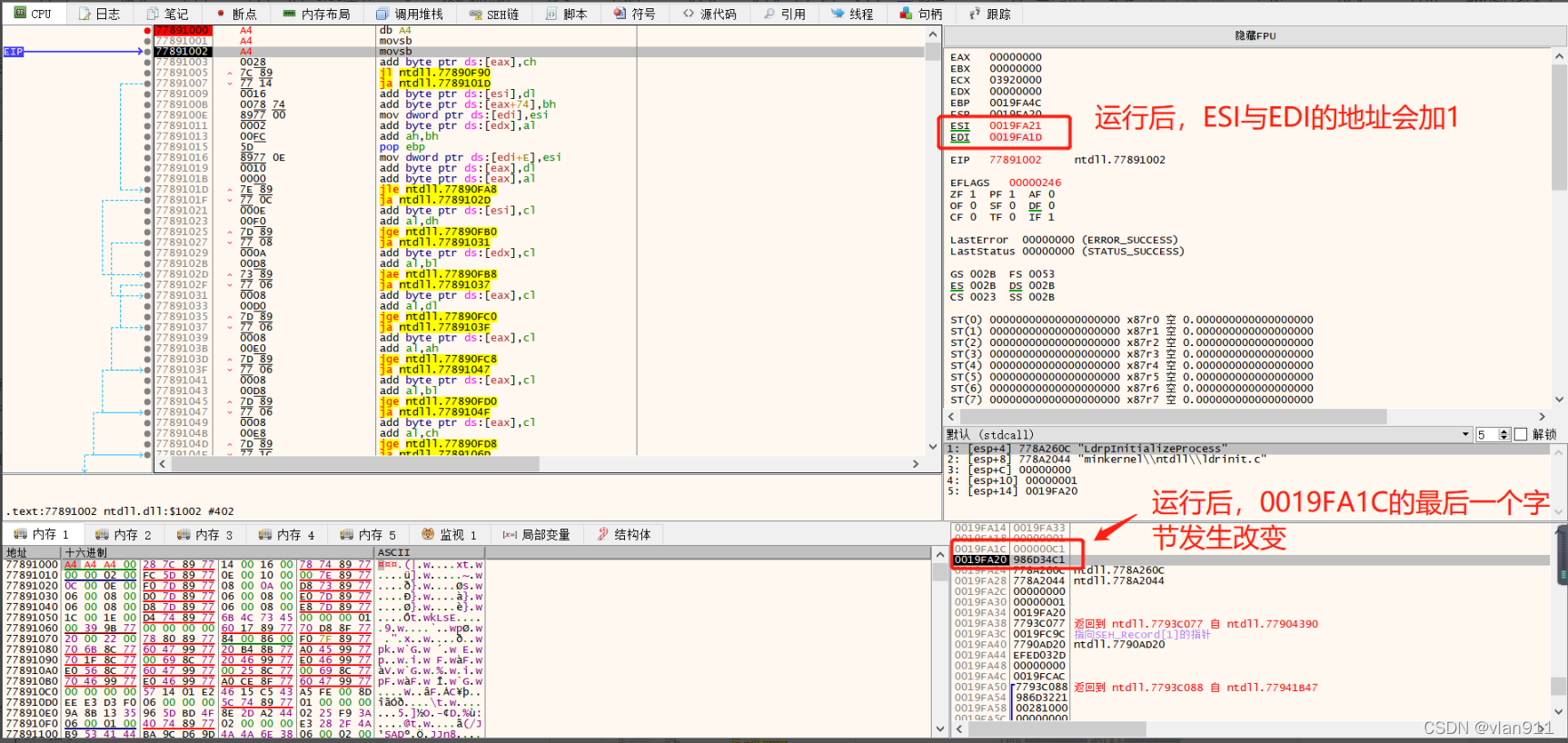Select the DF flag value
This screenshot has width=1568, height=743.
coord(1051,206)
